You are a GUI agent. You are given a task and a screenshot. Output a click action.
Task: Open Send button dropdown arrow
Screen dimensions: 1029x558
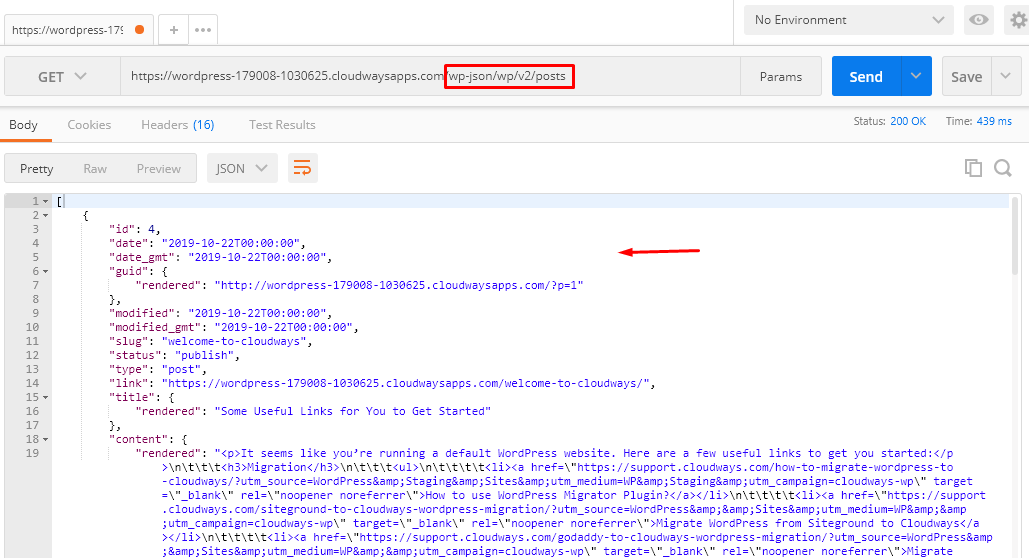click(x=916, y=76)
